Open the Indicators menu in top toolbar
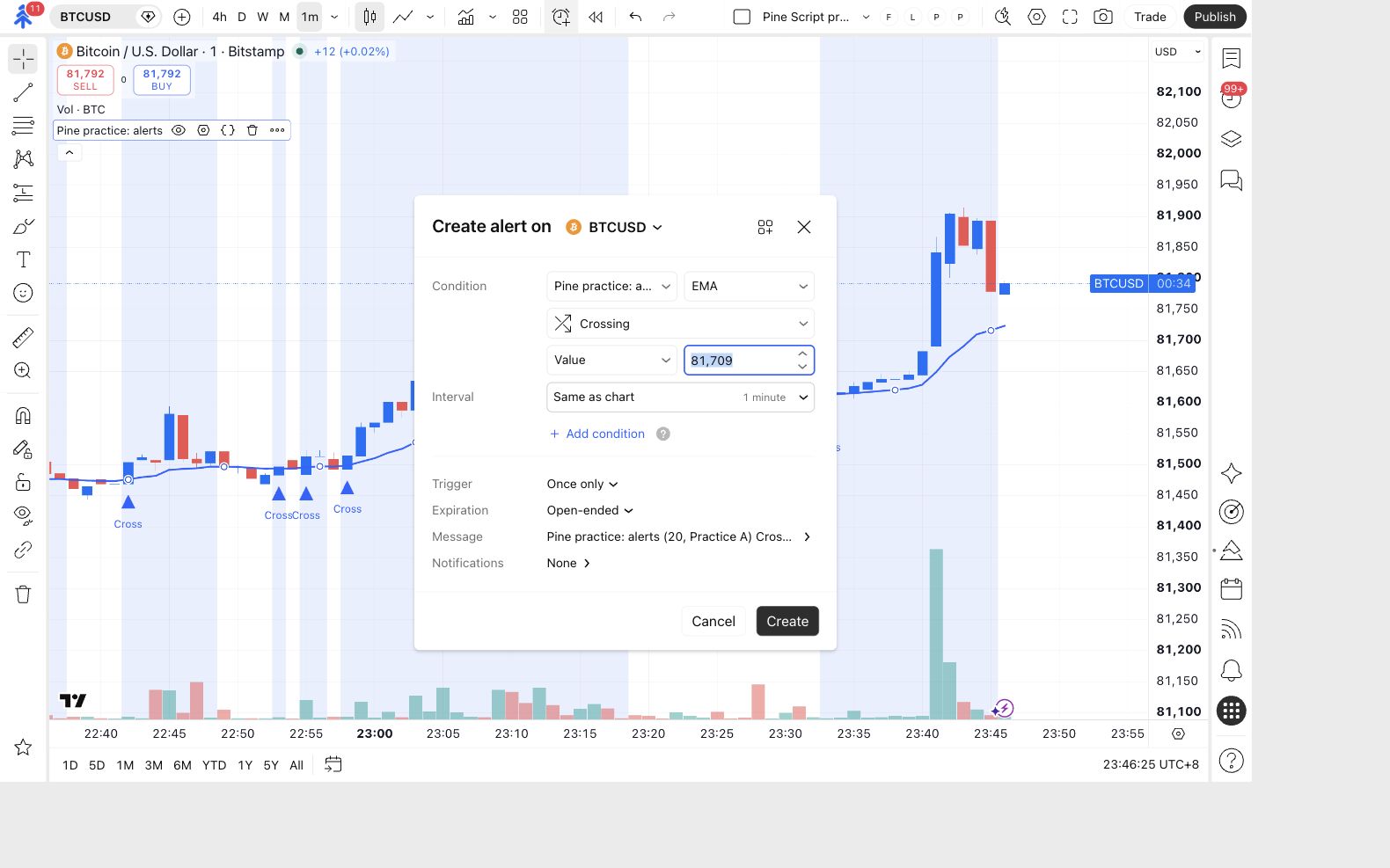Image resolution: width=1390 pixels, height=868 pixels. (x=466, y=17)
